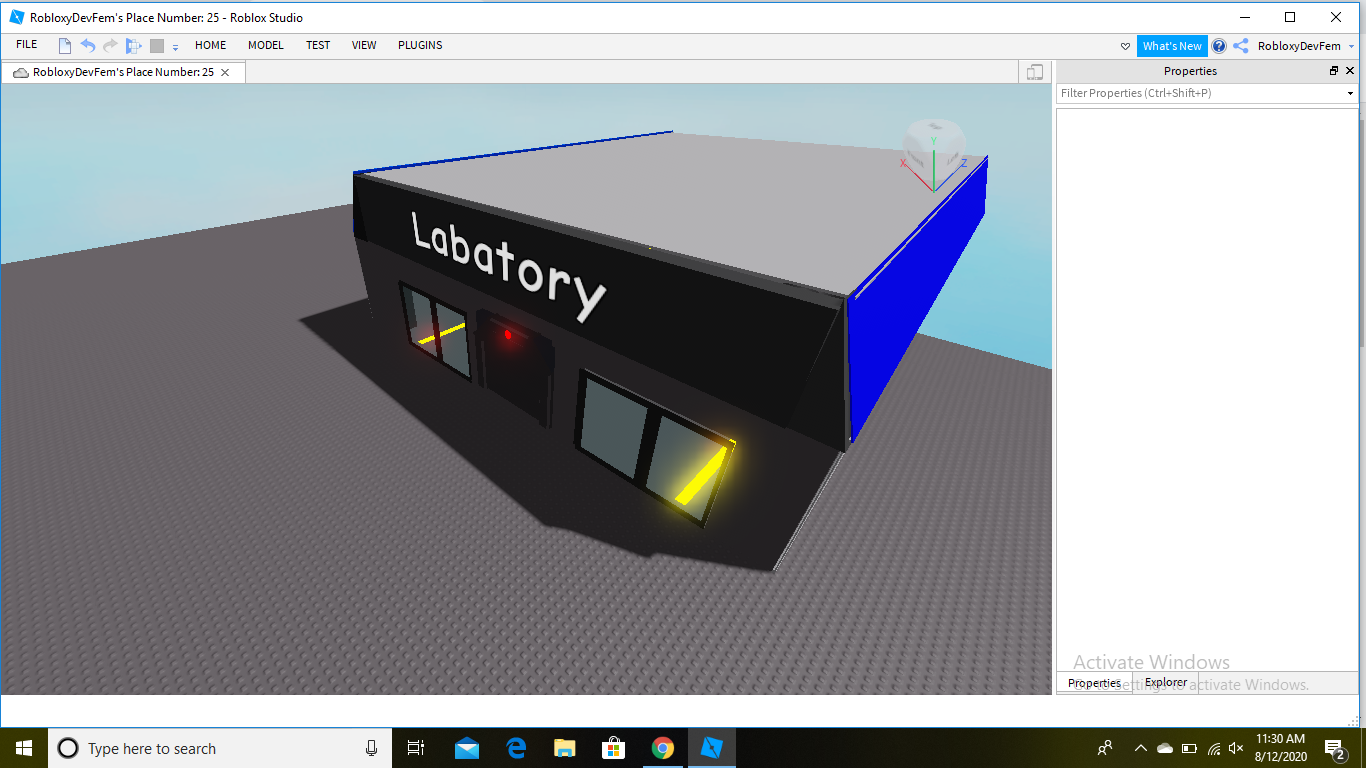
Task: Expand the Filter Properties dropdown arrow
Action: pos(1350,93)
